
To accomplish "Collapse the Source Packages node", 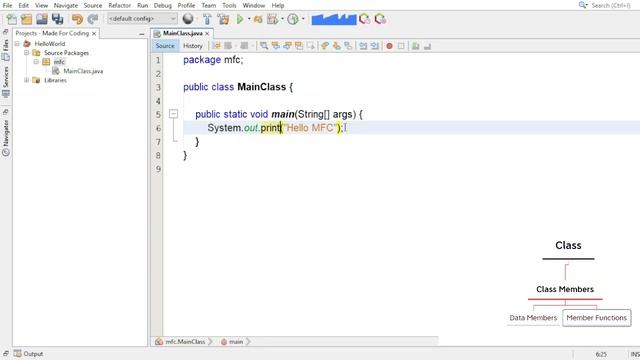I will click(26, 53).
